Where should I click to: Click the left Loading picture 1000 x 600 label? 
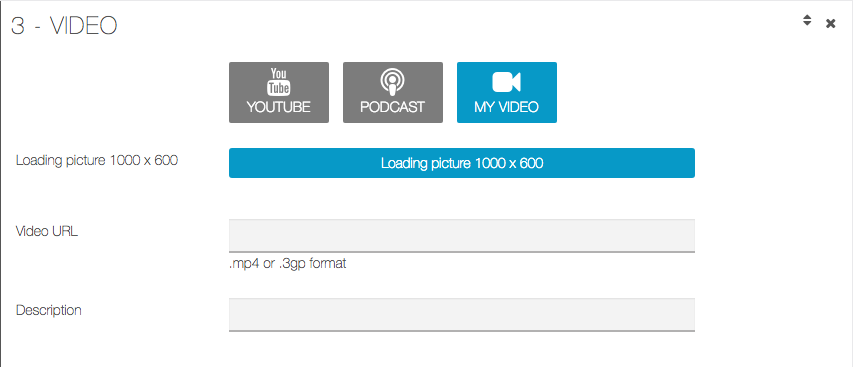pyautogui.click(x=97, y=160)
